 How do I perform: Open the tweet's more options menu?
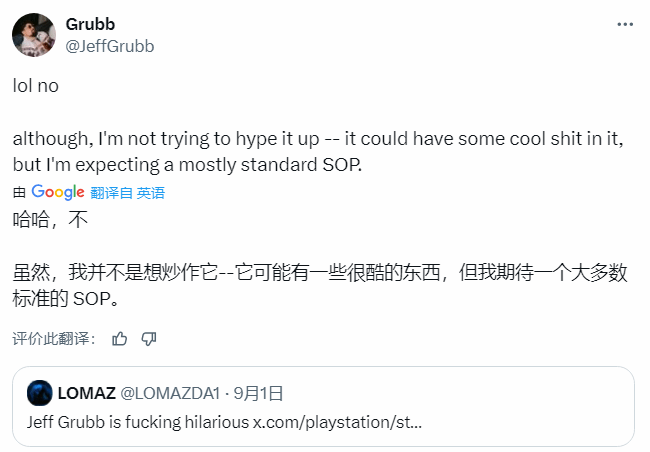click(x=625, y=25)
